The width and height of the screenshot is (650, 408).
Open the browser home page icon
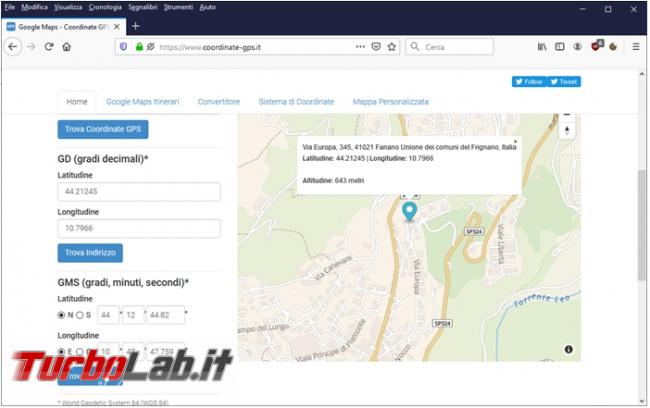coord(67,46)
